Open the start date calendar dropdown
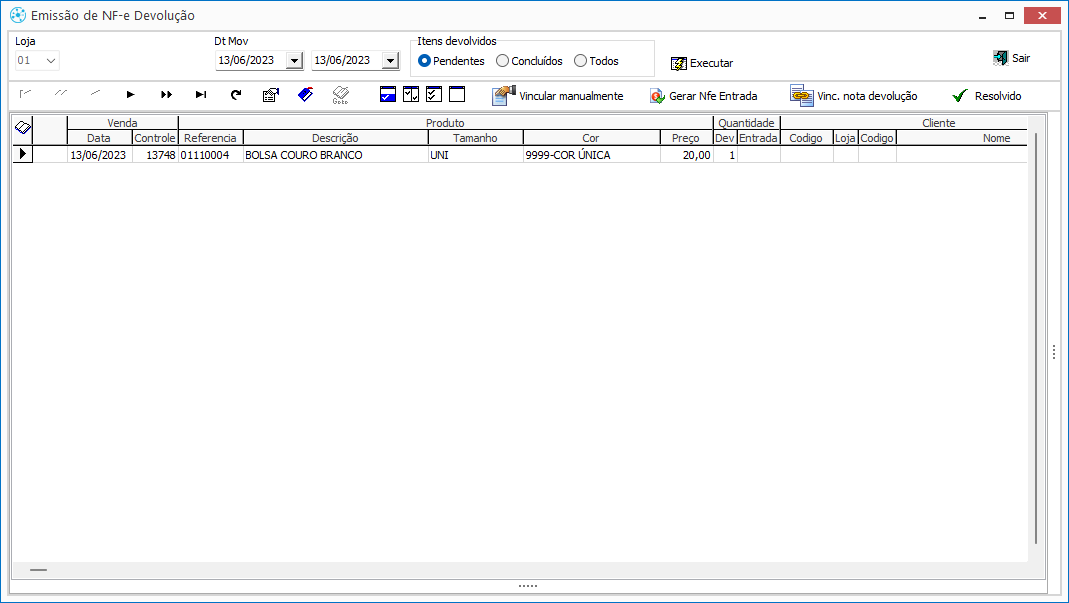This screenshot has height=603, width=1069. (294, 61)
